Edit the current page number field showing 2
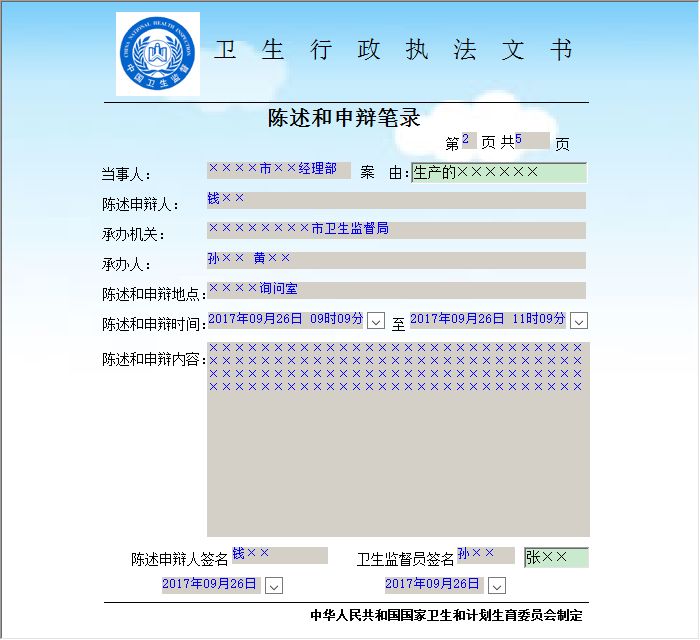 [x=469, y=141]
